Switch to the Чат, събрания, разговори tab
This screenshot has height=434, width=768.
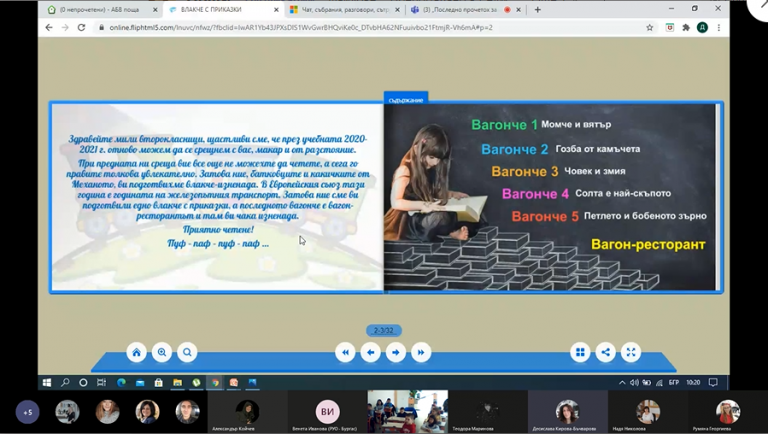coord(345,9)
